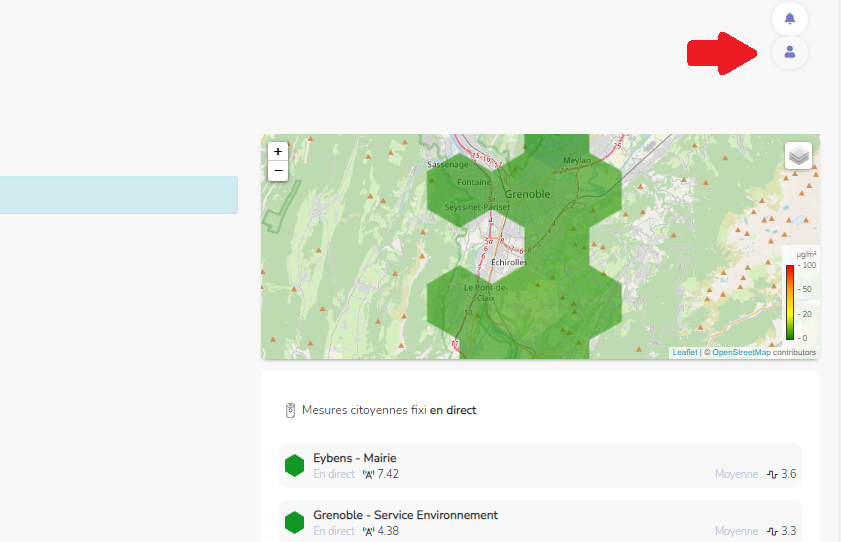Open the notifications bell icon
This screenshot has height=542, width=841.
pyautogui.click(x=790, y=19)
